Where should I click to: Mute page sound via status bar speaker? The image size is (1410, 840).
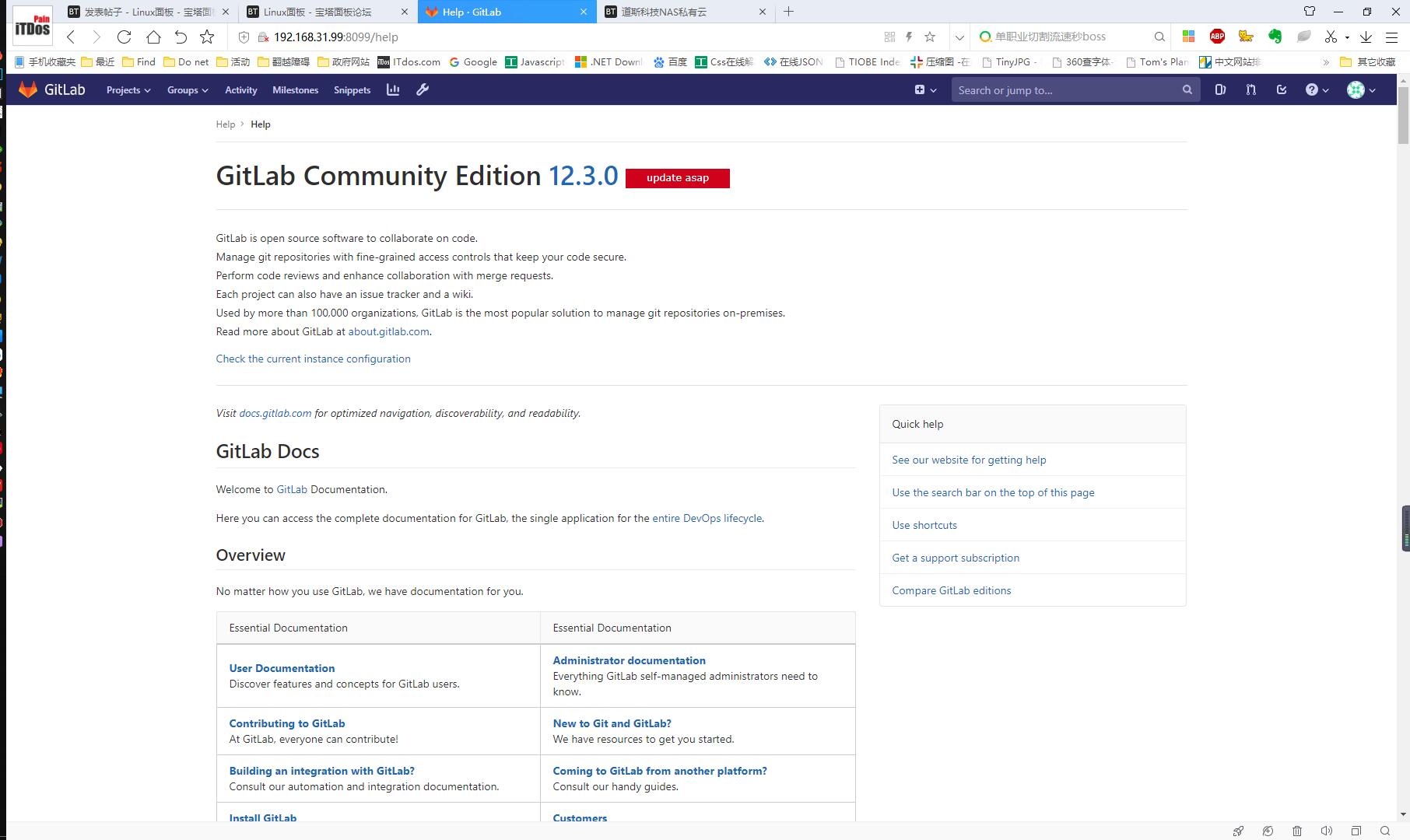click(1327, 831)
